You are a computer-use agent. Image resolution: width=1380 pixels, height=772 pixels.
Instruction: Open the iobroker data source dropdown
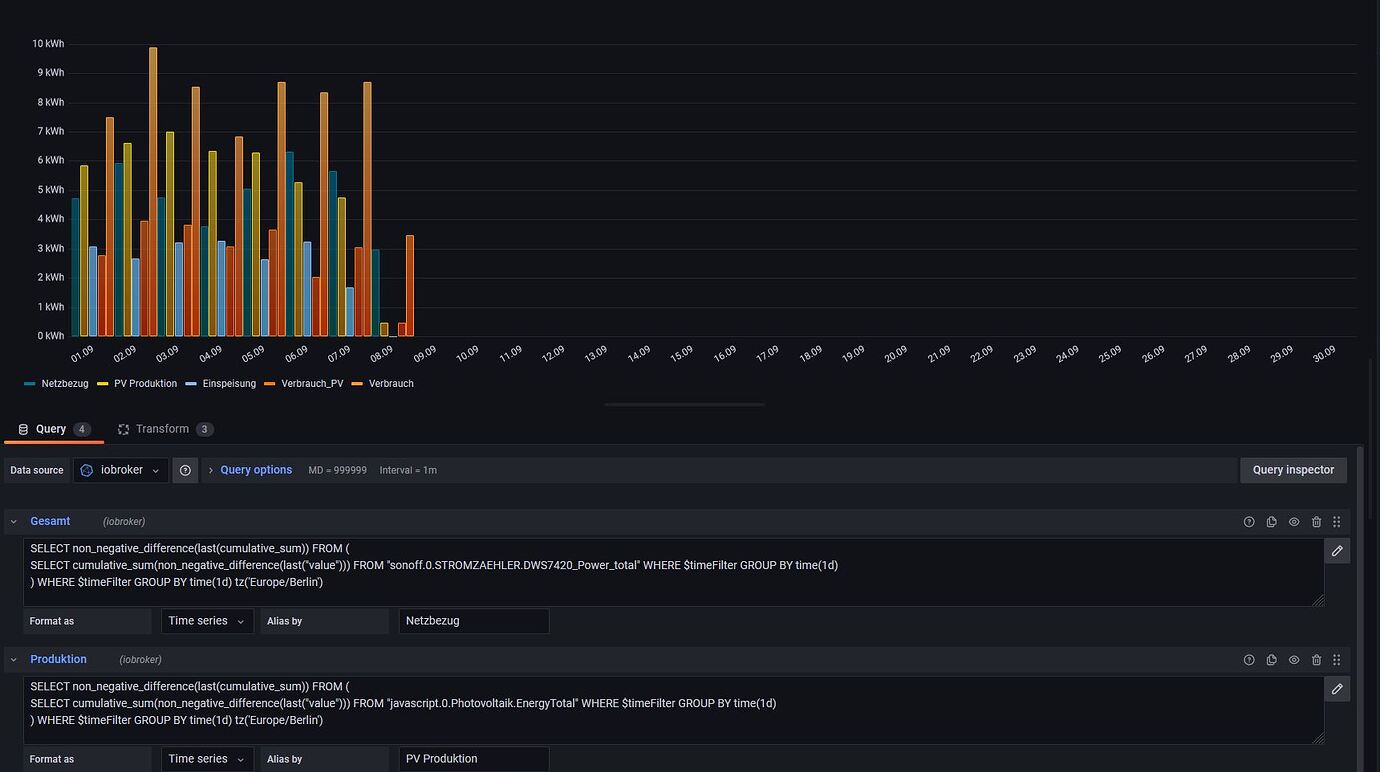click(120, 470)
